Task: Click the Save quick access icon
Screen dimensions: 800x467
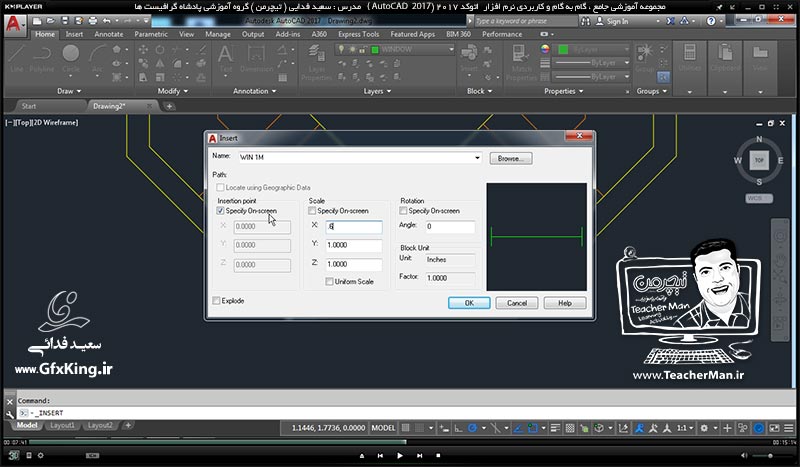Action: [x=65, y=21]
